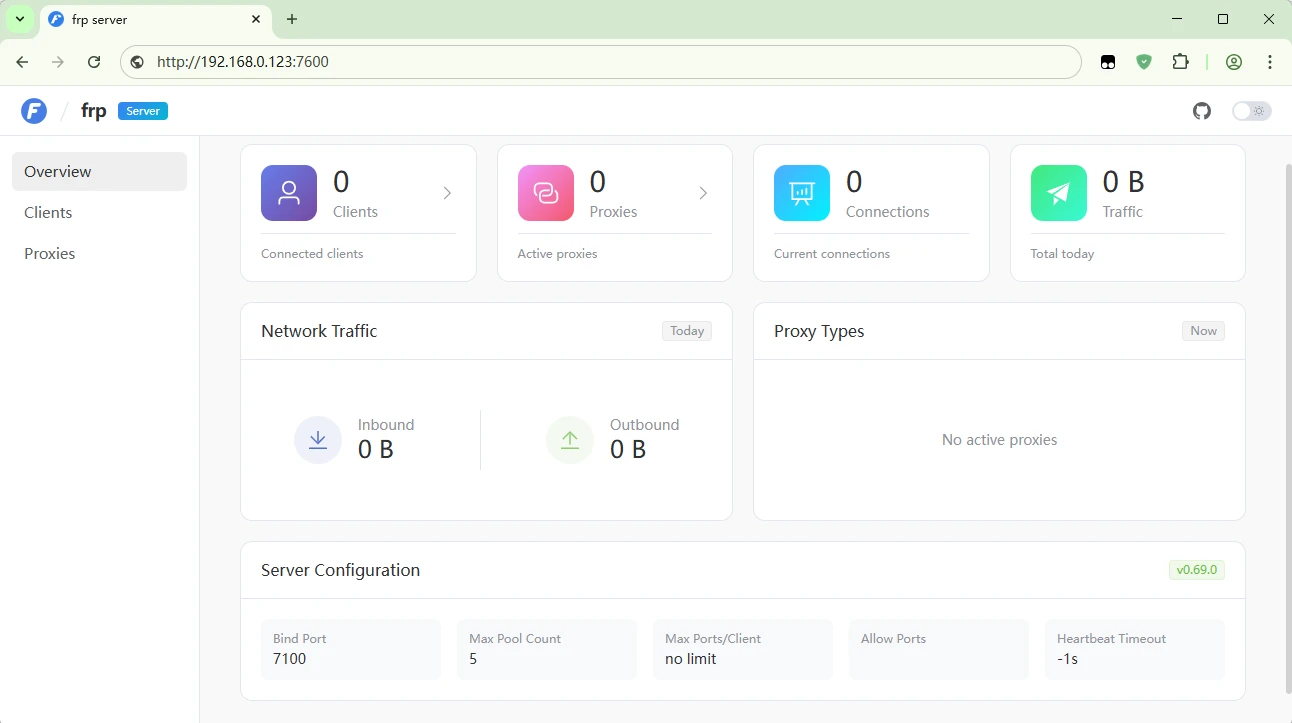Click the Total today caption

1062,254
